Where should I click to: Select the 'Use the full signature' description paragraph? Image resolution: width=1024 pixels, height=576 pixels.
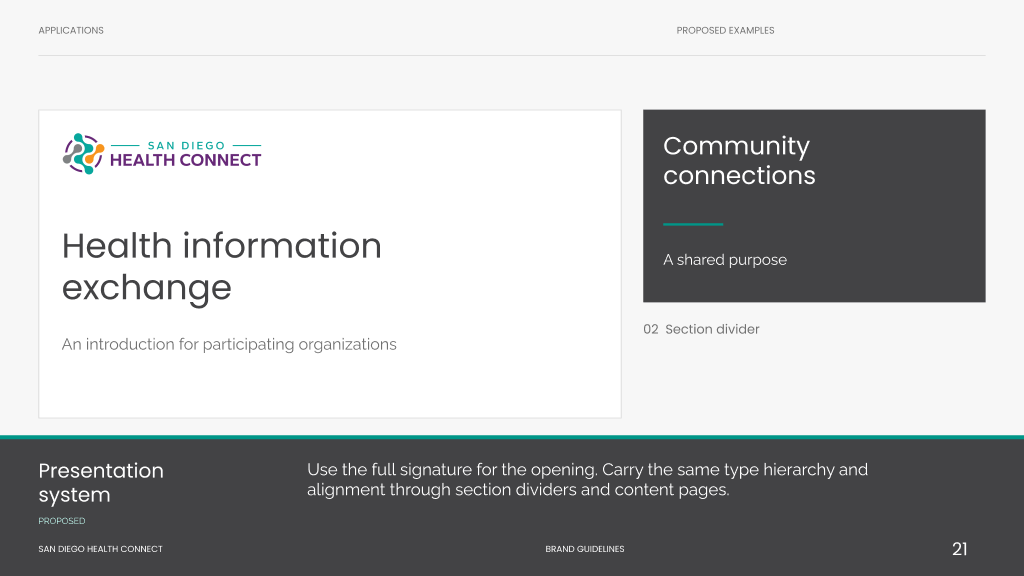(x=588, y=480)
